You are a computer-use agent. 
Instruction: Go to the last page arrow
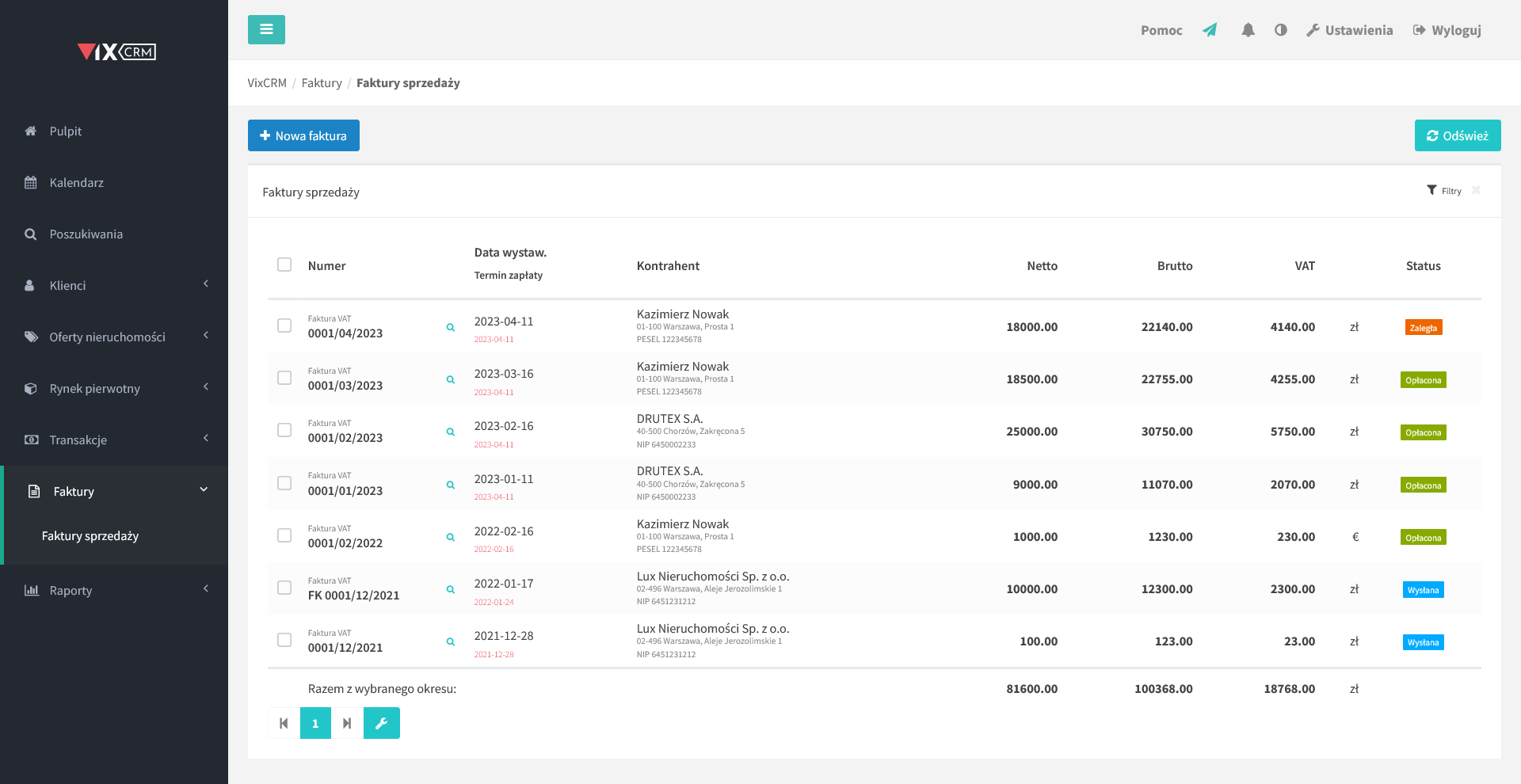(x=347, y=723)
